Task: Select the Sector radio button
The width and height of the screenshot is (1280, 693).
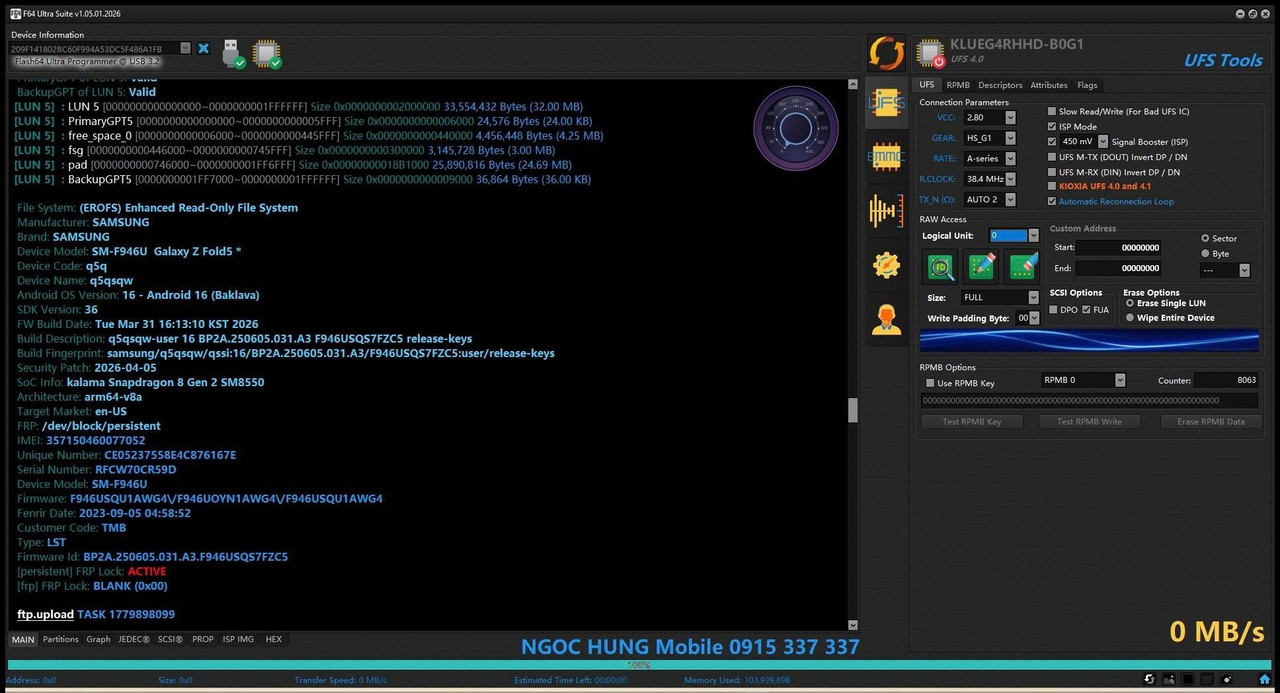Action: pos(1205,238)
